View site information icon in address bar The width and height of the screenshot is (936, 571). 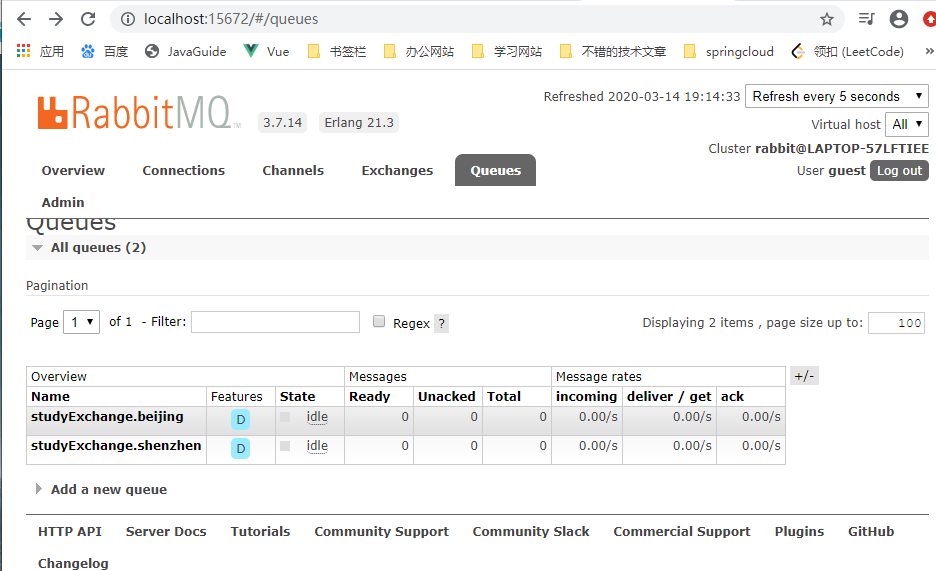(x=128, y=19)
